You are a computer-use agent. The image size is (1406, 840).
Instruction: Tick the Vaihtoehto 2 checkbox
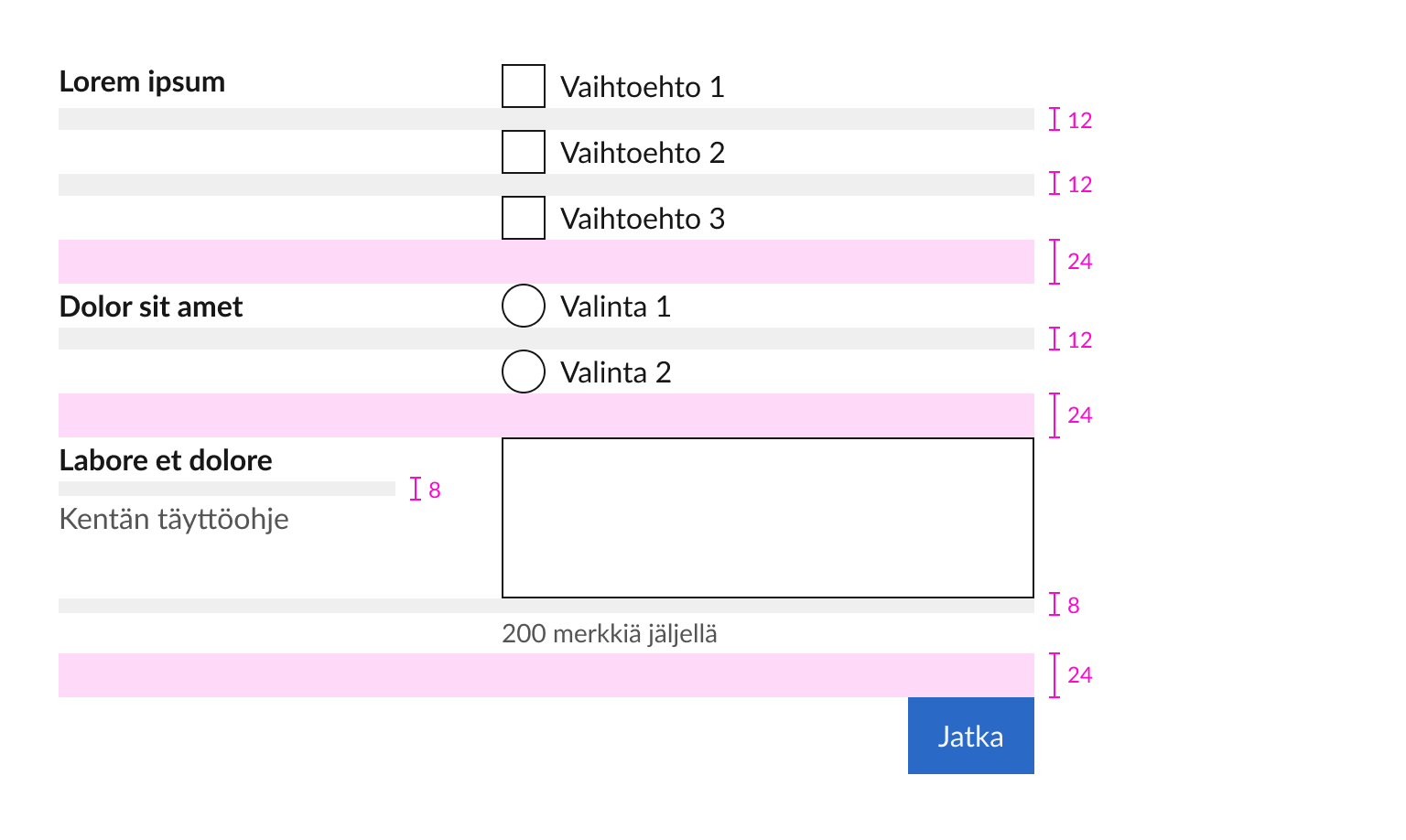click(x=524, y=152)
